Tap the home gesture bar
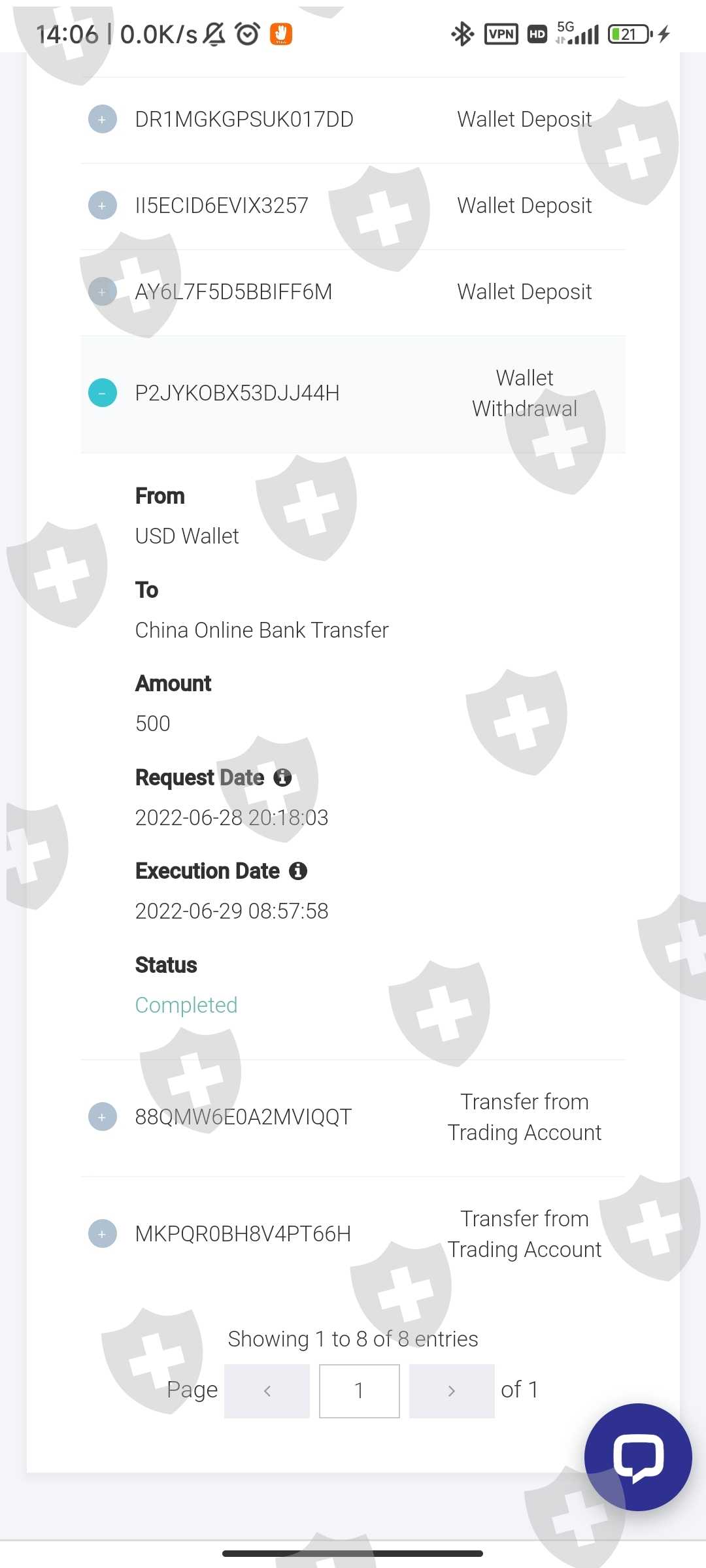 pyautogui.click(x=353, y=1553)
